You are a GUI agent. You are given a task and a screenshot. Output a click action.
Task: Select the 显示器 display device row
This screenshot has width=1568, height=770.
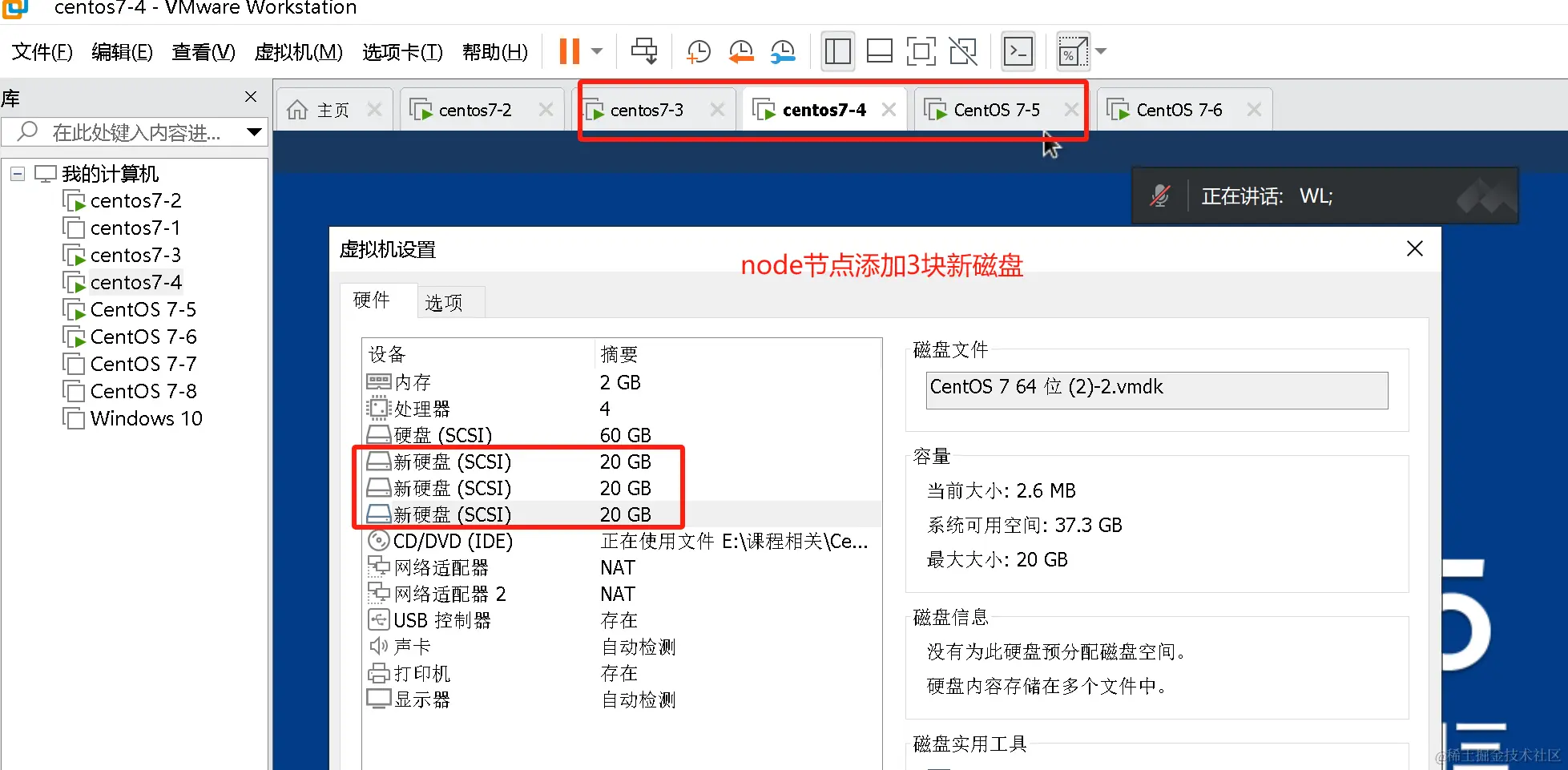pos(622,699)
